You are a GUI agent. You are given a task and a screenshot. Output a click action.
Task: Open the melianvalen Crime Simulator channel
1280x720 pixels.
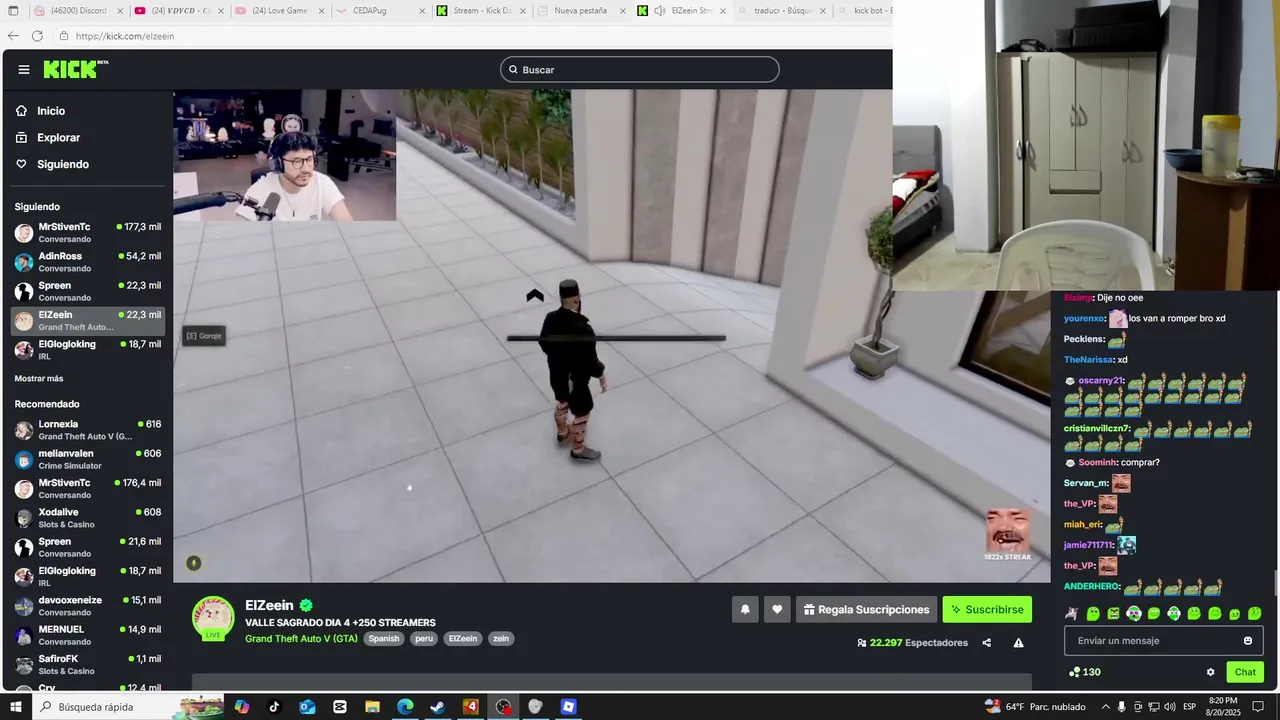point(88,459)
